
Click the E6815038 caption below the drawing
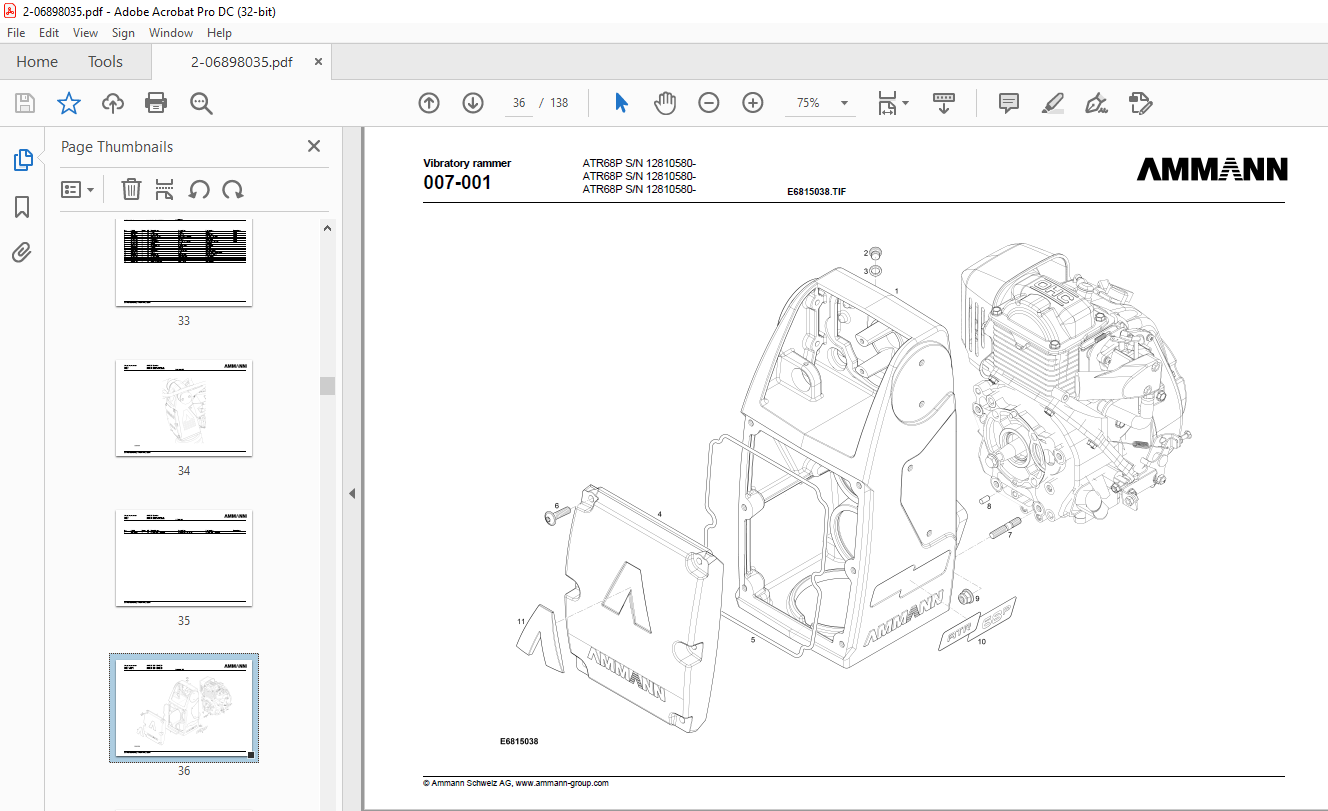pyautogui.click(x=519, y=742)
